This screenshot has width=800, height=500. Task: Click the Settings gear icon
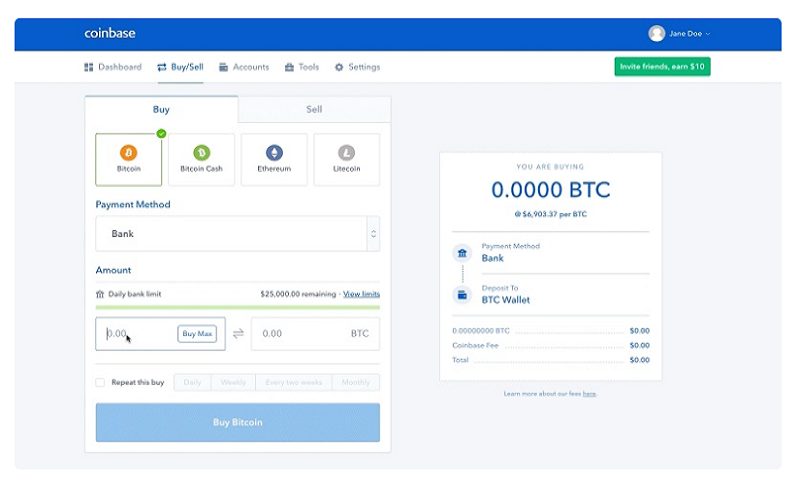click(x=339, y=67)
